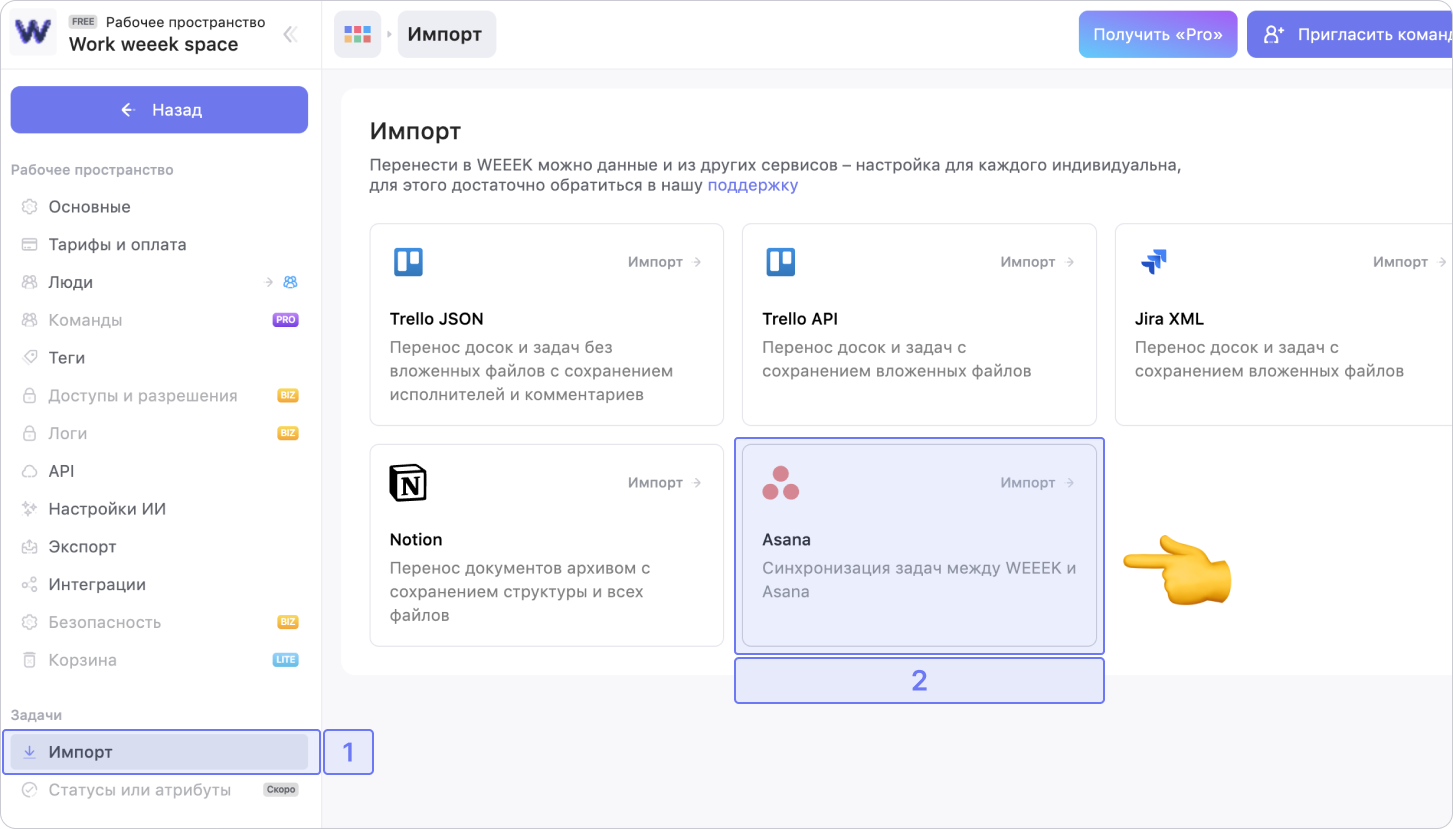Collapse sidebar with double chevron icon
This screenshot has width=1453, height=829.
[290, 34]
